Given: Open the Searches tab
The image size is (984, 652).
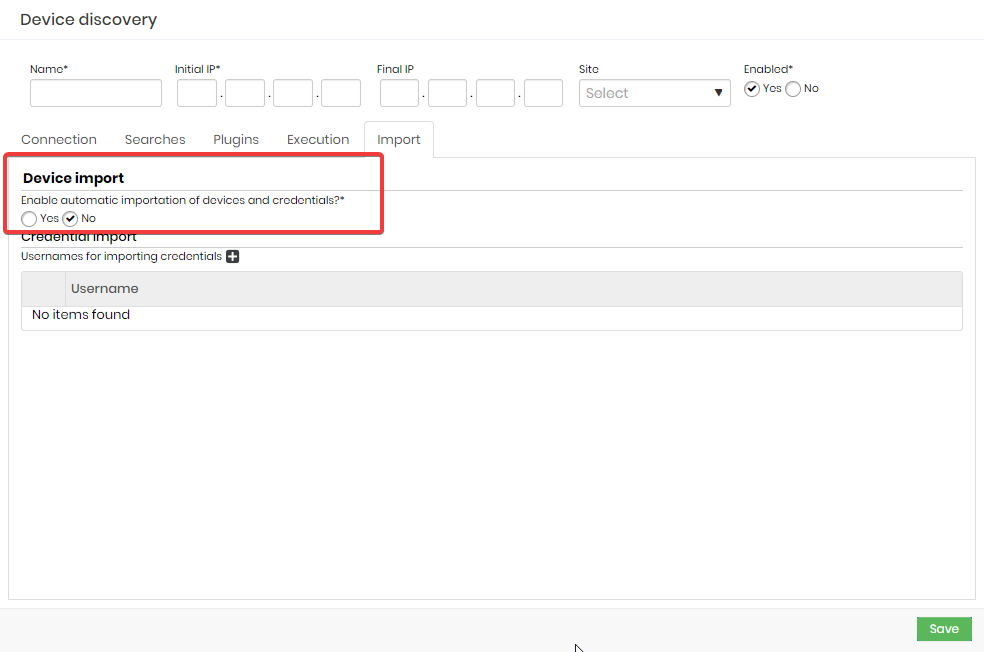Looking at the screenshot, I should (155, 139).
